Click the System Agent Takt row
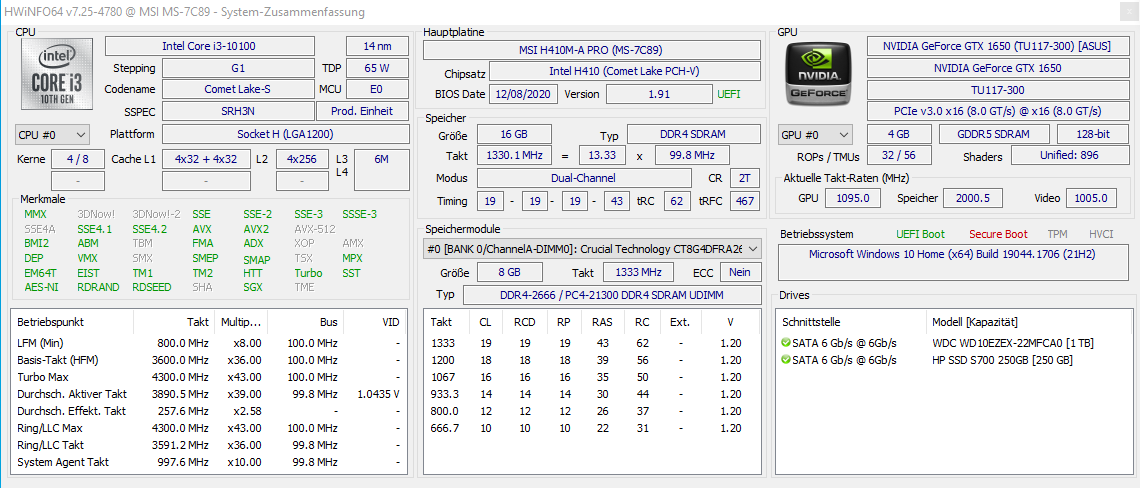Screen dimensions: 1140x488 (209, 462)
